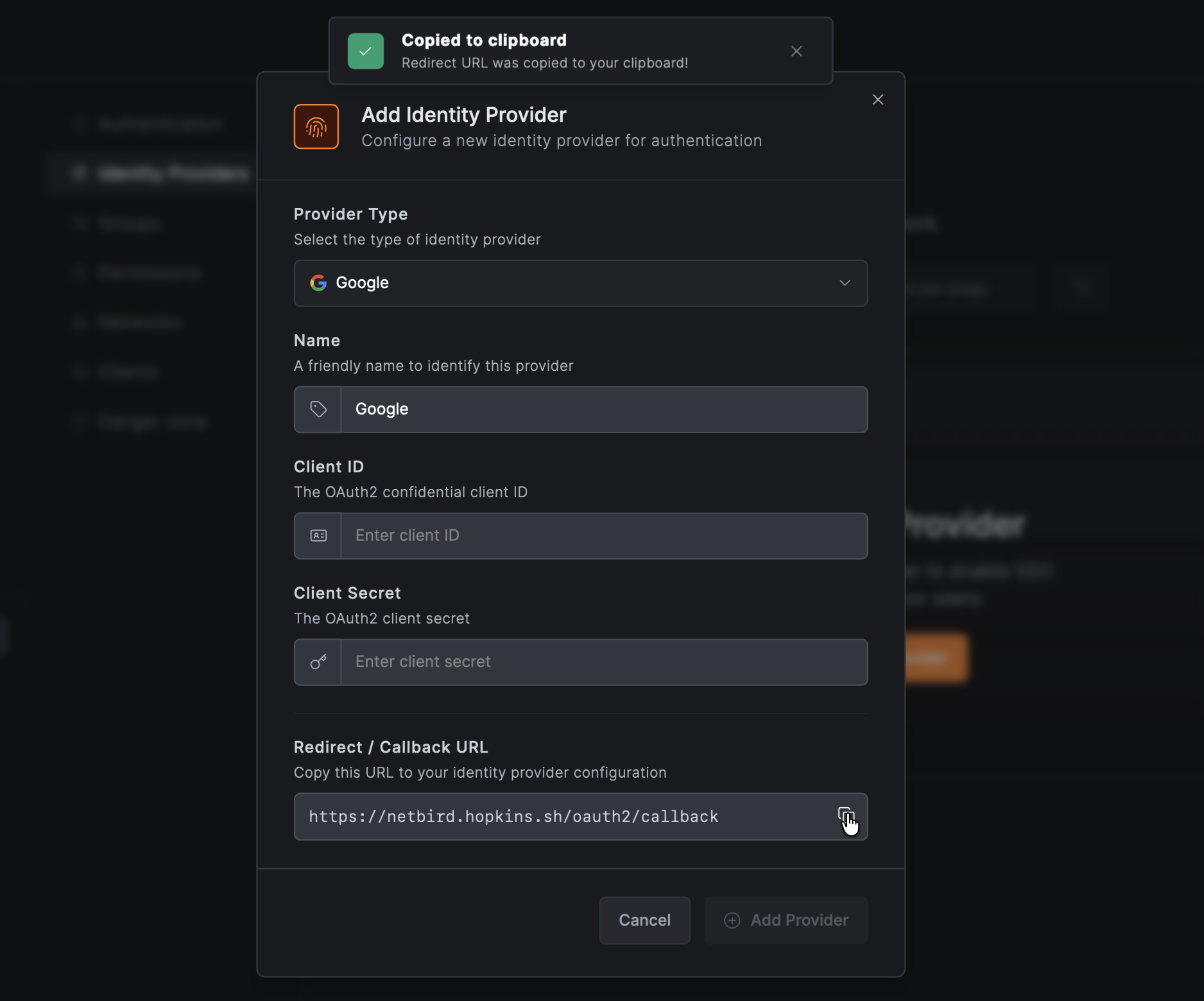Viewport: 1204px width, 1001px height.
Task: Click the ID card icon beside Client ID
Action: (x=318, y=536)
